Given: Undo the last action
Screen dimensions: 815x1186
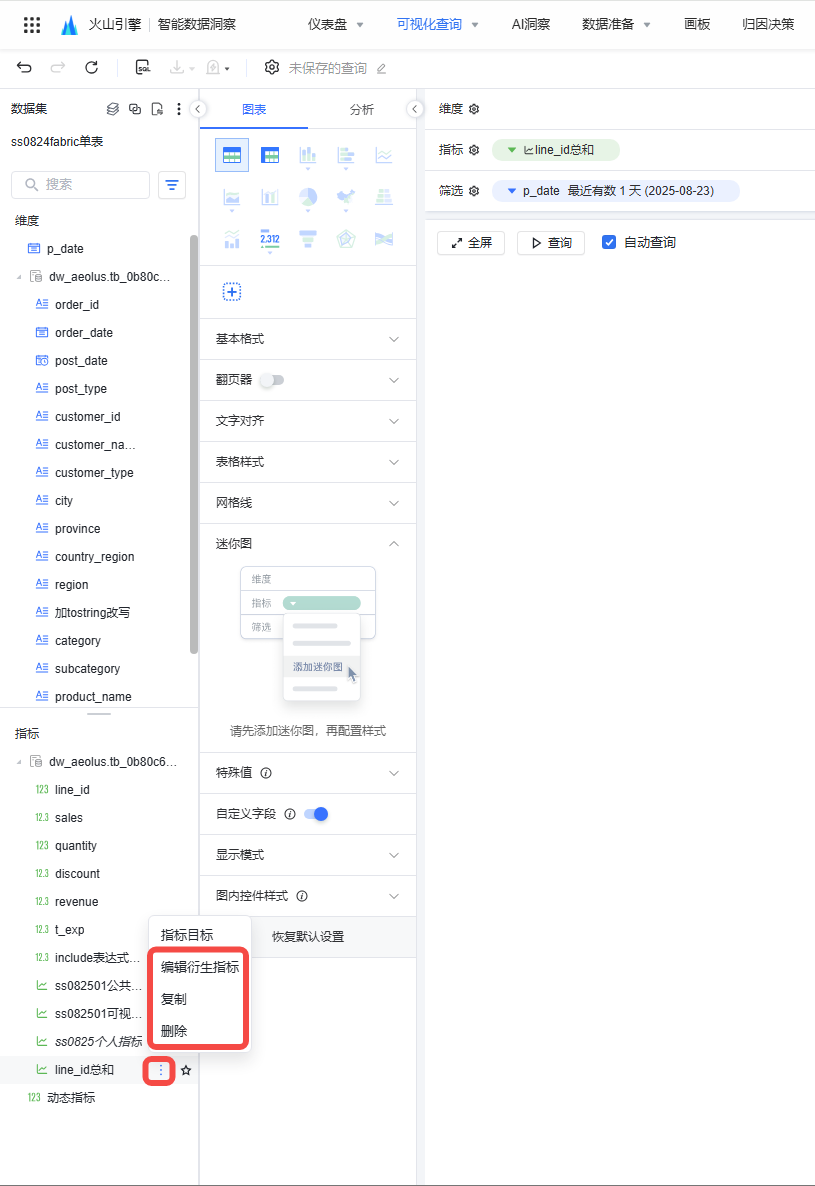Looking at the screenshot, I should pyautogui.click(x=24, y=68).
